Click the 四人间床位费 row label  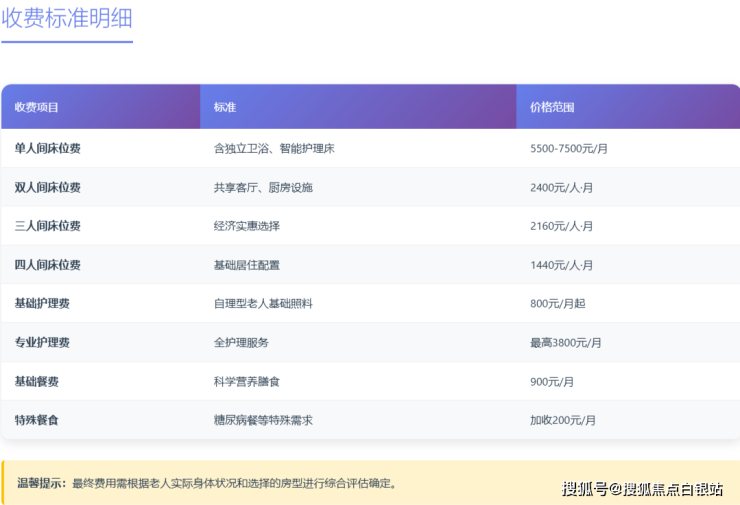48,265
